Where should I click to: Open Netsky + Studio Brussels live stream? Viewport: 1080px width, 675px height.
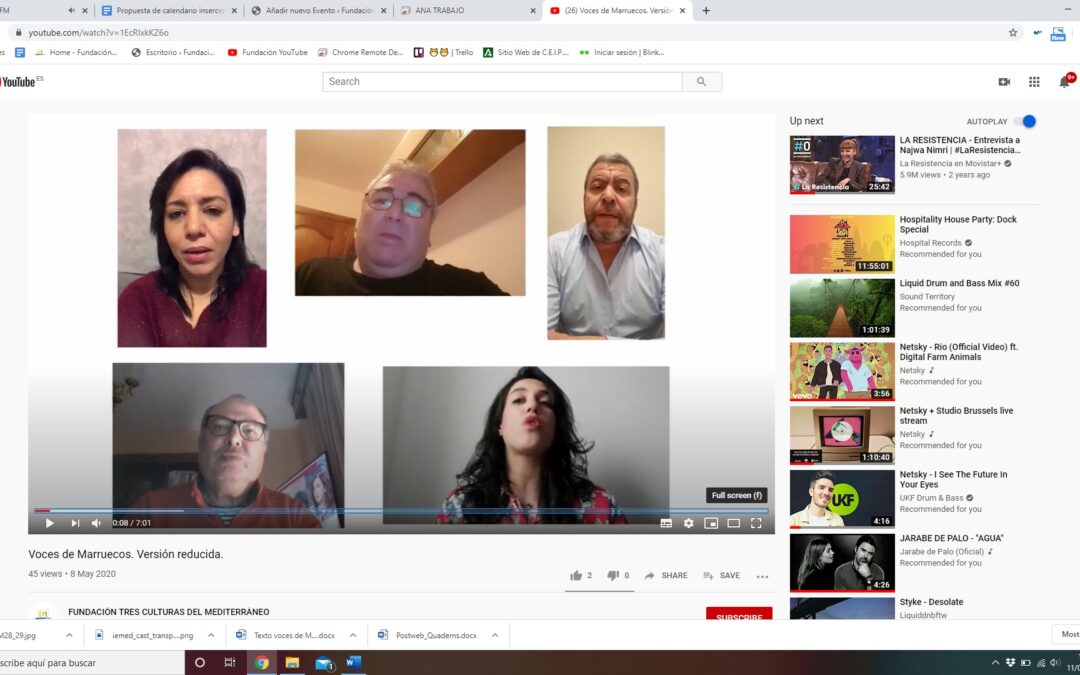tap(956, 415)
